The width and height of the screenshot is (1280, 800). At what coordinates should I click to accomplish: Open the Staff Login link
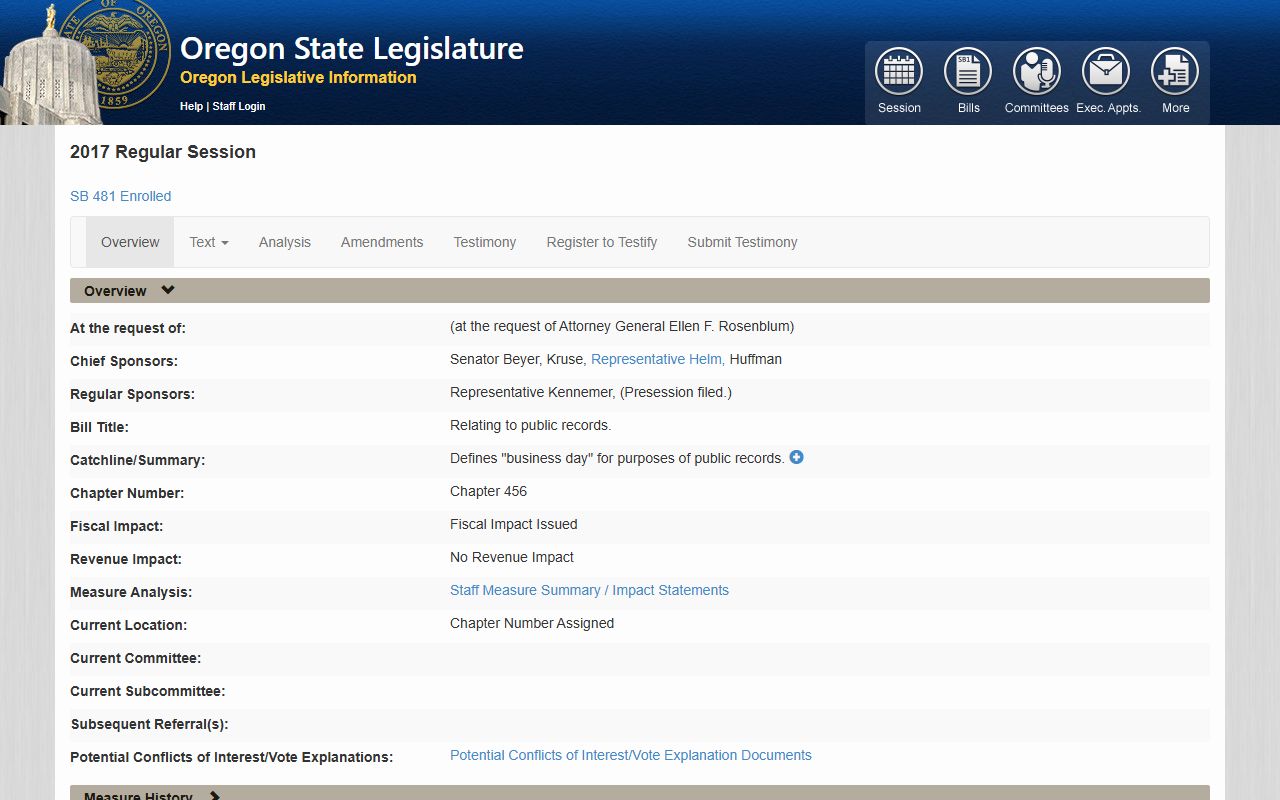238,106
